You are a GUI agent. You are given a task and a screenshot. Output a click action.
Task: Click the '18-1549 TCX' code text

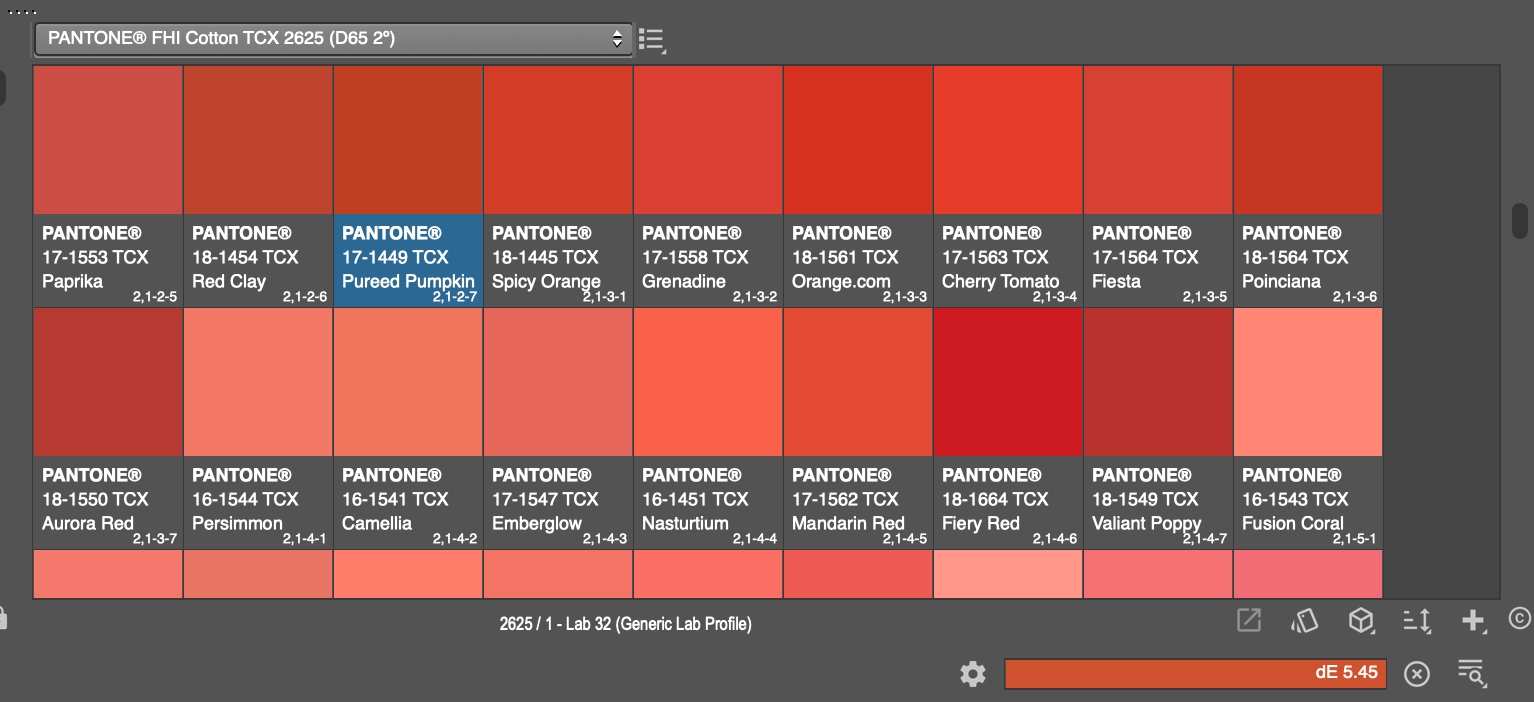(x=1145, y=499)
